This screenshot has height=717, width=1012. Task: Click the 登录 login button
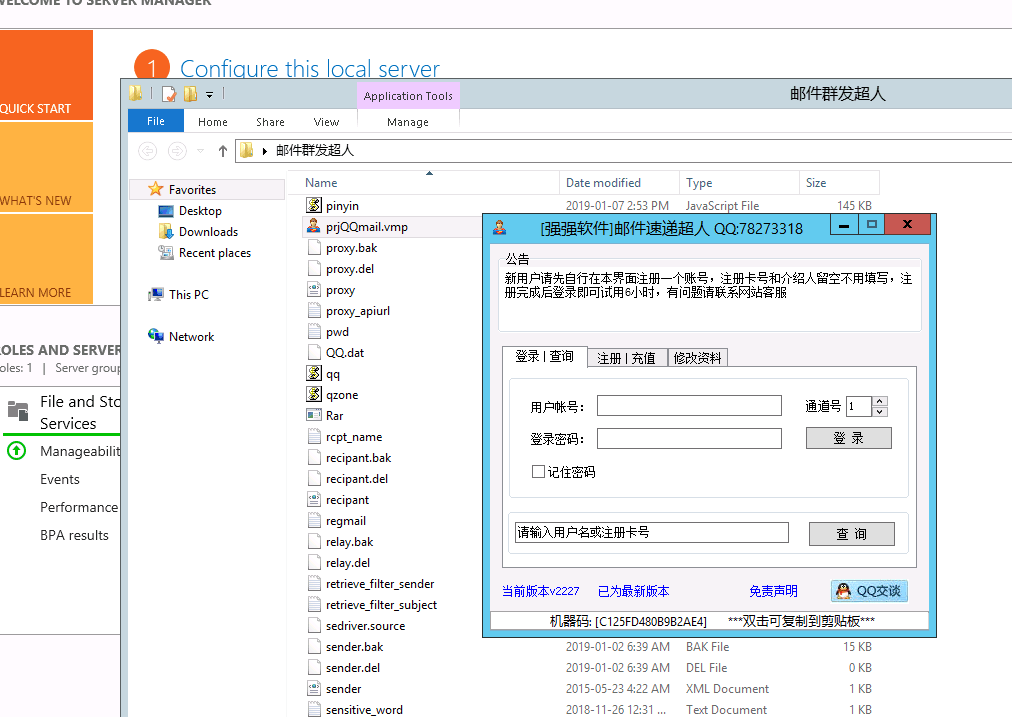pos(849,438)
